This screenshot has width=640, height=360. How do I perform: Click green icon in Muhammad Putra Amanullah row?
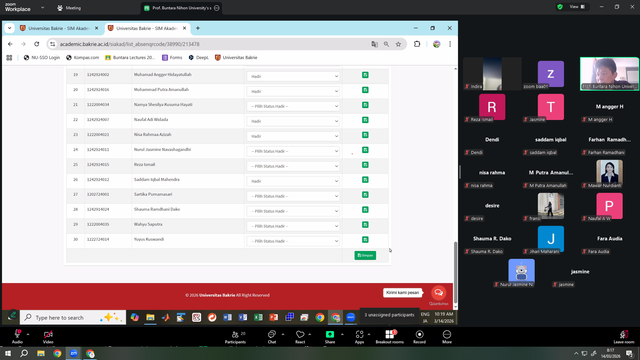tap(365, 90)
